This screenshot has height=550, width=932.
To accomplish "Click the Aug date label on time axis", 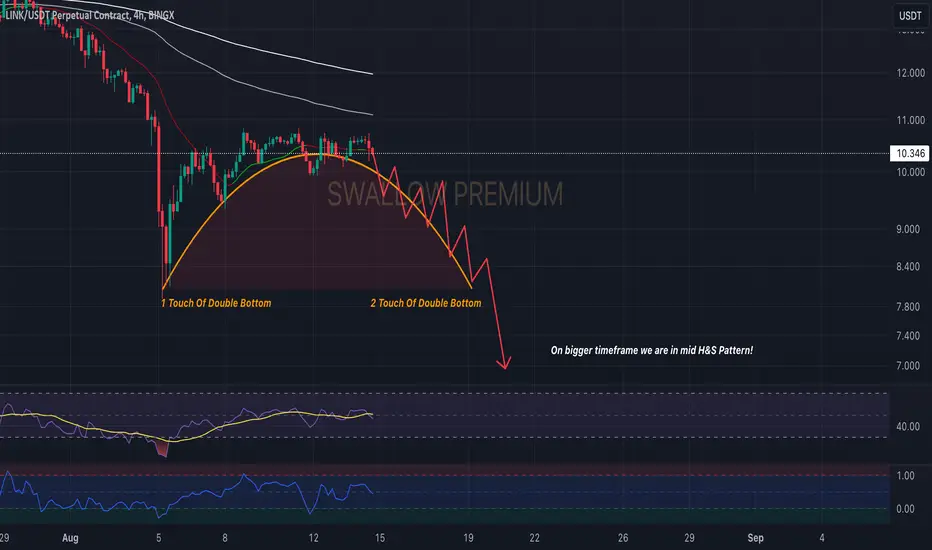I will [70, 538].
